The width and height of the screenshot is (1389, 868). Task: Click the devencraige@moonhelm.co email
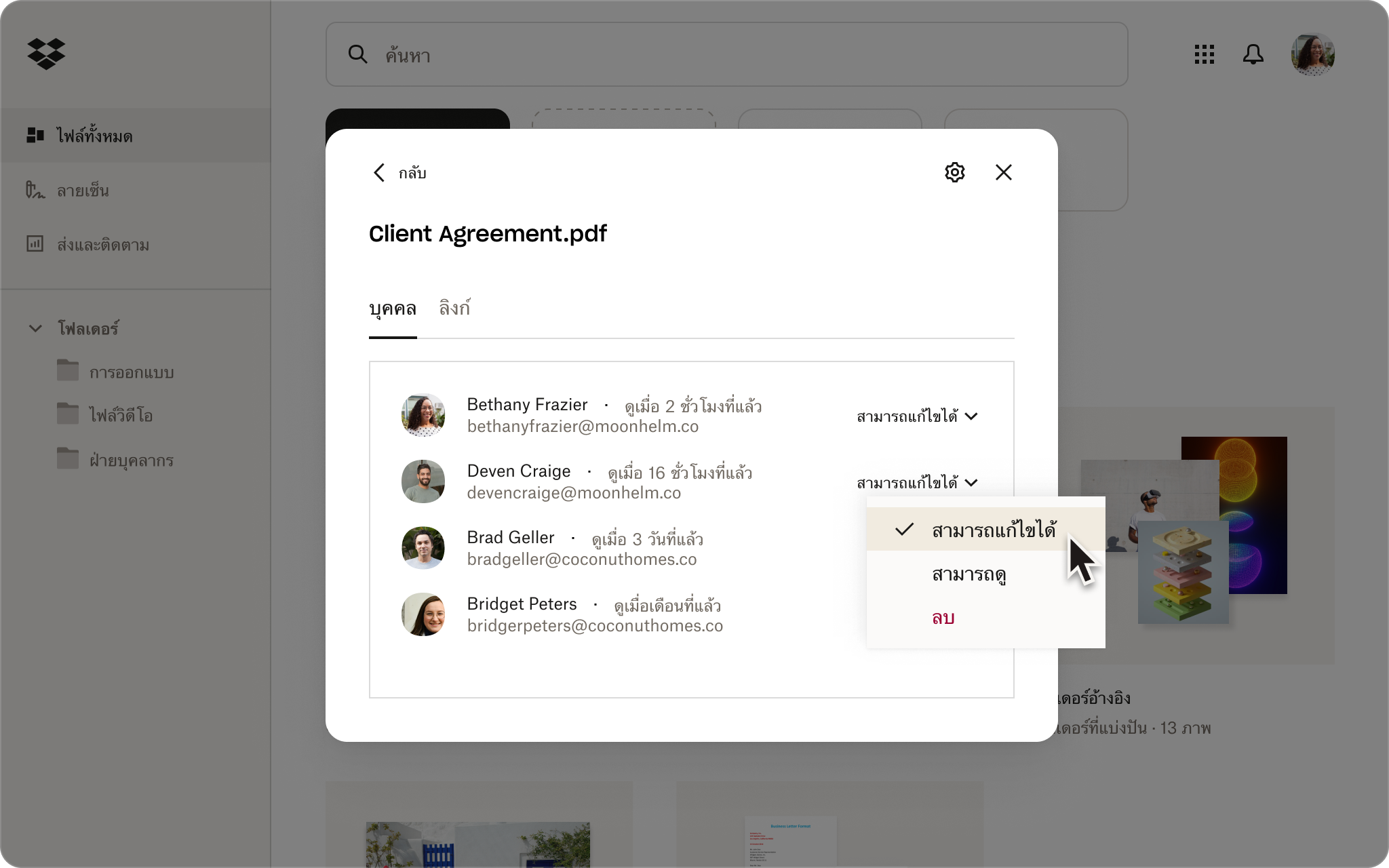pyautogui.click(x=574, y=493)
